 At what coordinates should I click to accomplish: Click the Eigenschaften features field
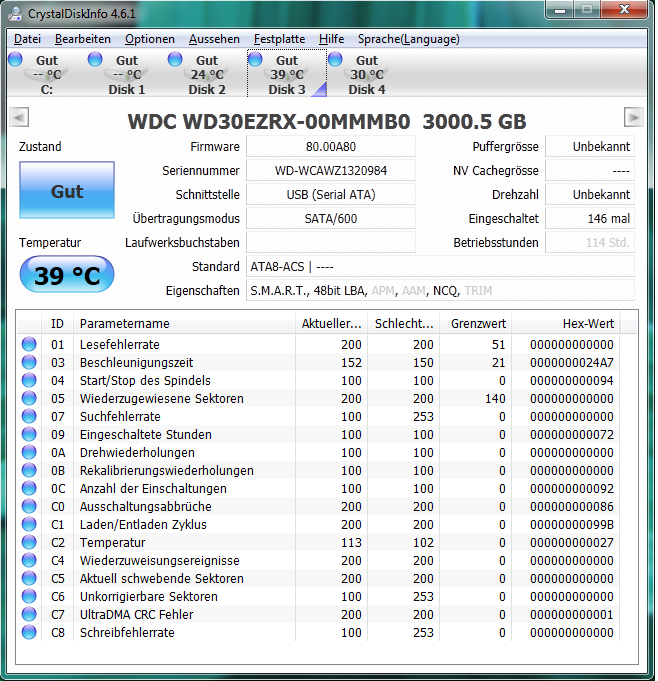[440, 290]
